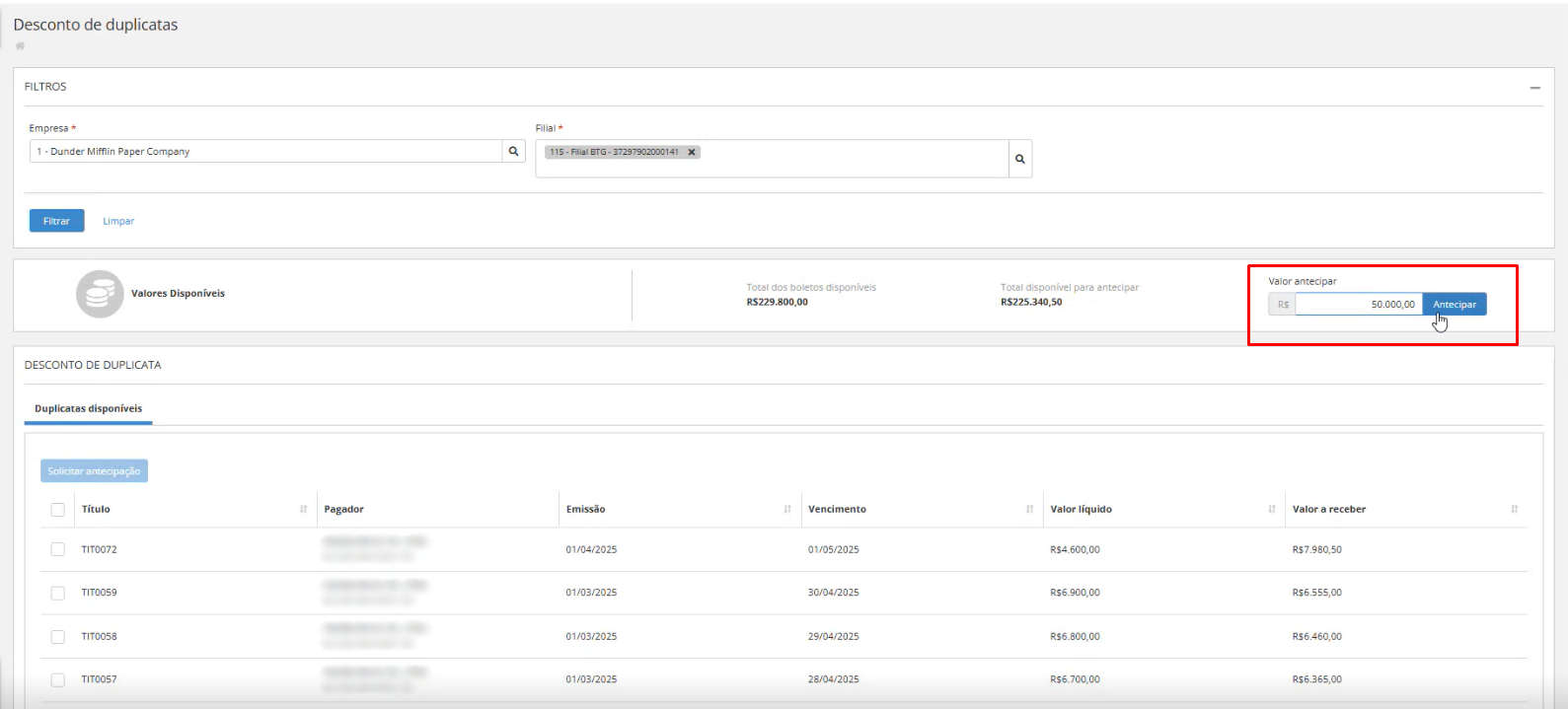Check the box for row TIT0058
This screenshot has height=709, width=1568.
tap(57, 636)
